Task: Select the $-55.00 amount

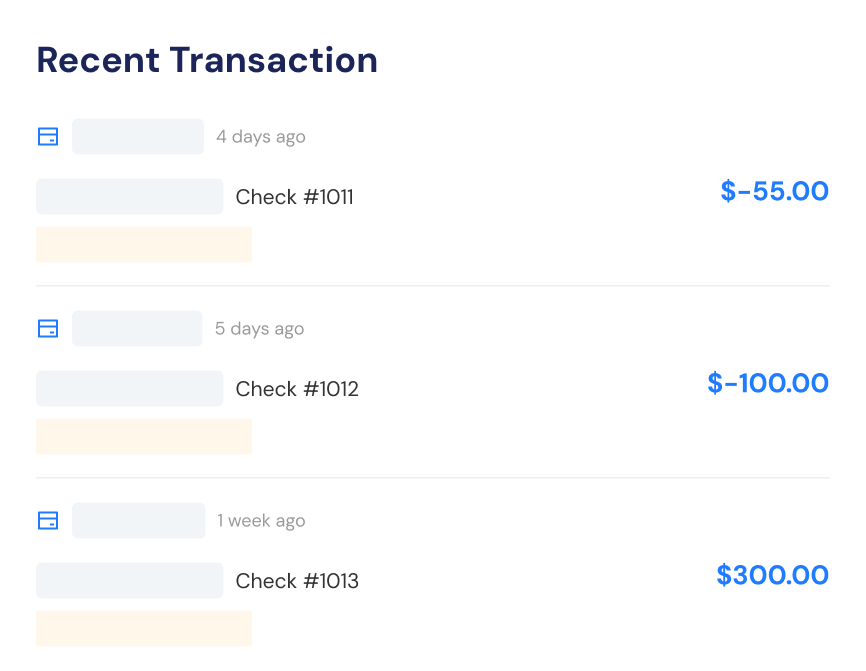Action: tap(774, 191)
